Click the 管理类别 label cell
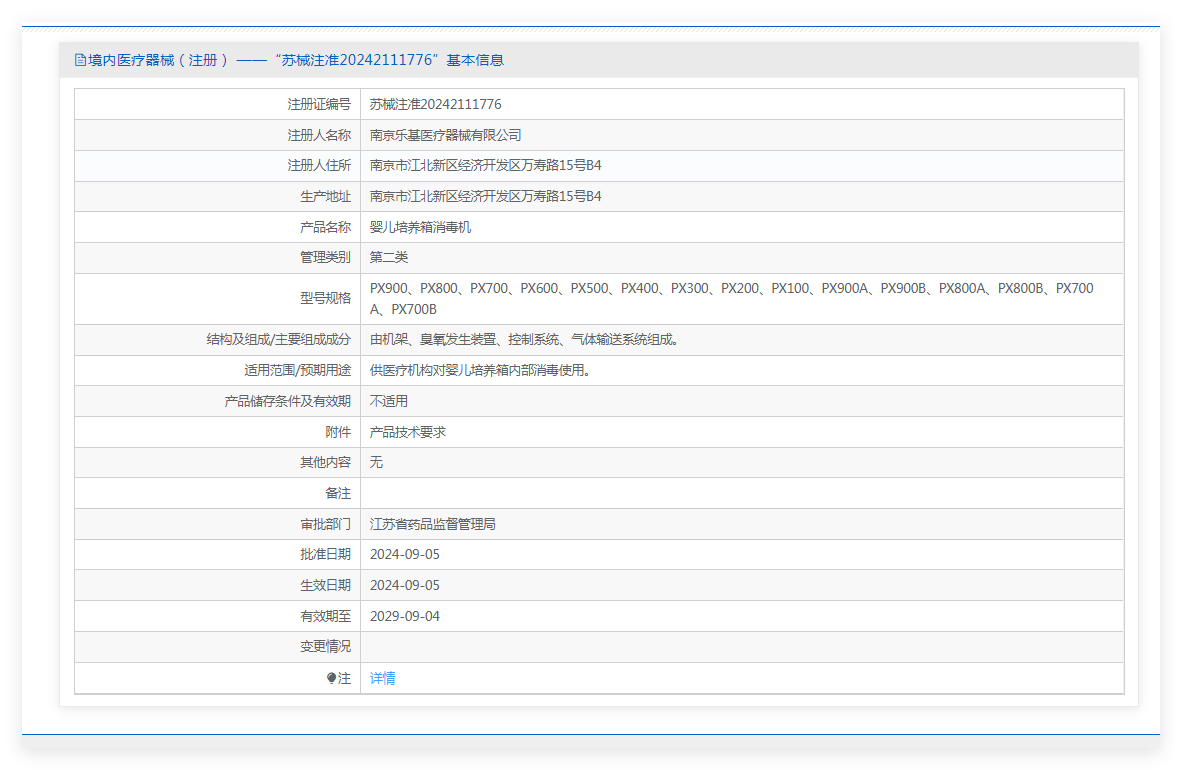The height and width of the screenshot is (770, 1182). [217, 257]
